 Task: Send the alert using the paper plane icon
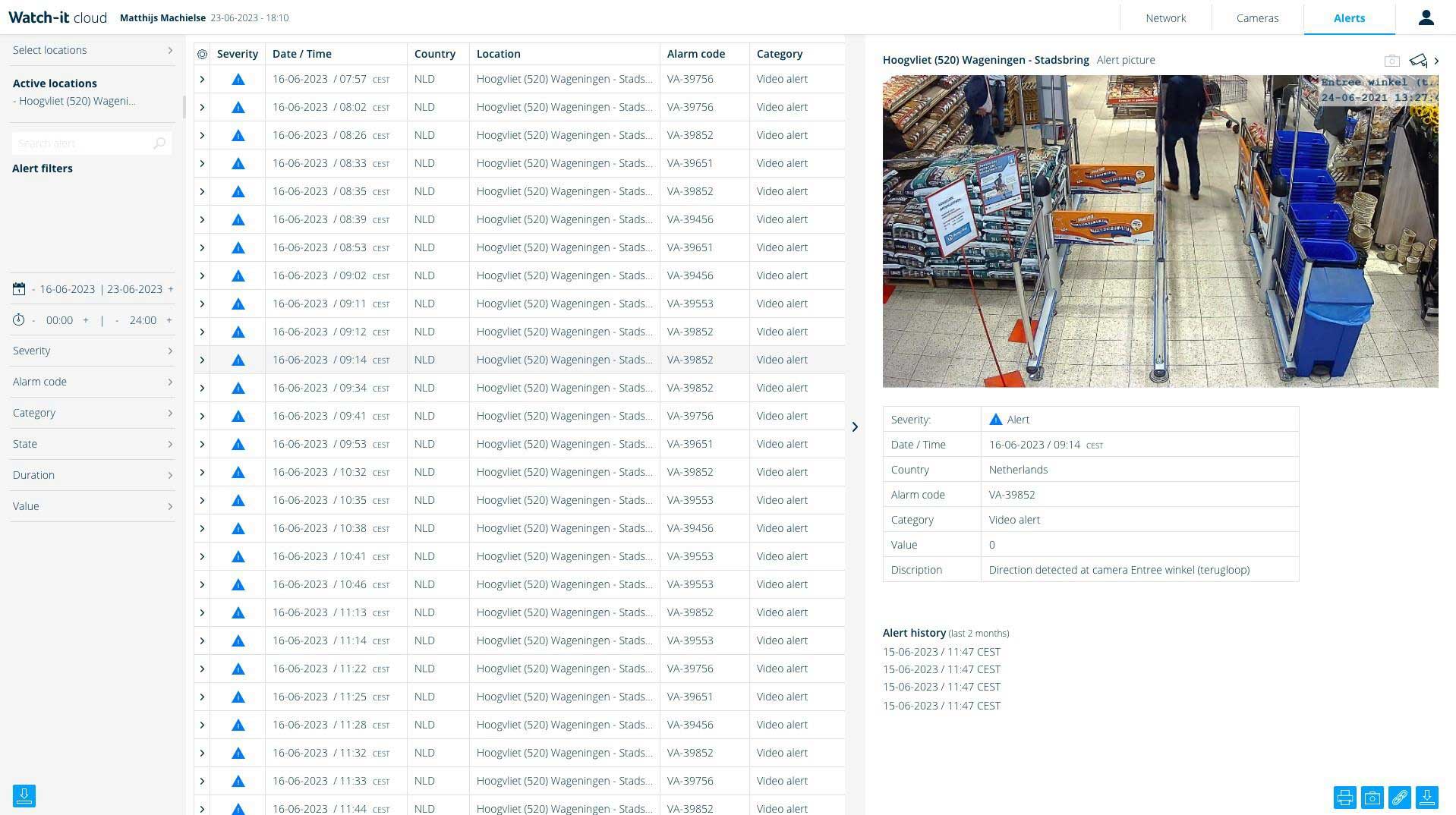pyautogui.click(x=1418, y=61)
